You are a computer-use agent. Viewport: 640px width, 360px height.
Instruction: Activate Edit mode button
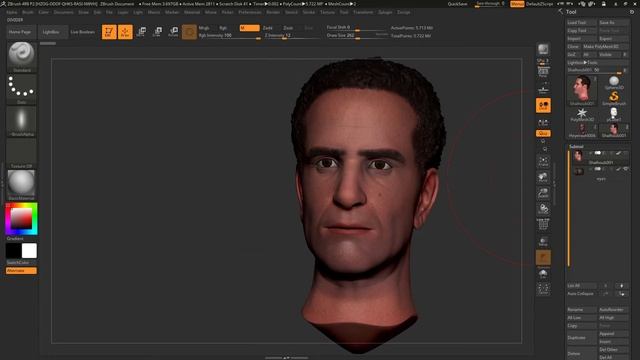(x=109, y=32)
